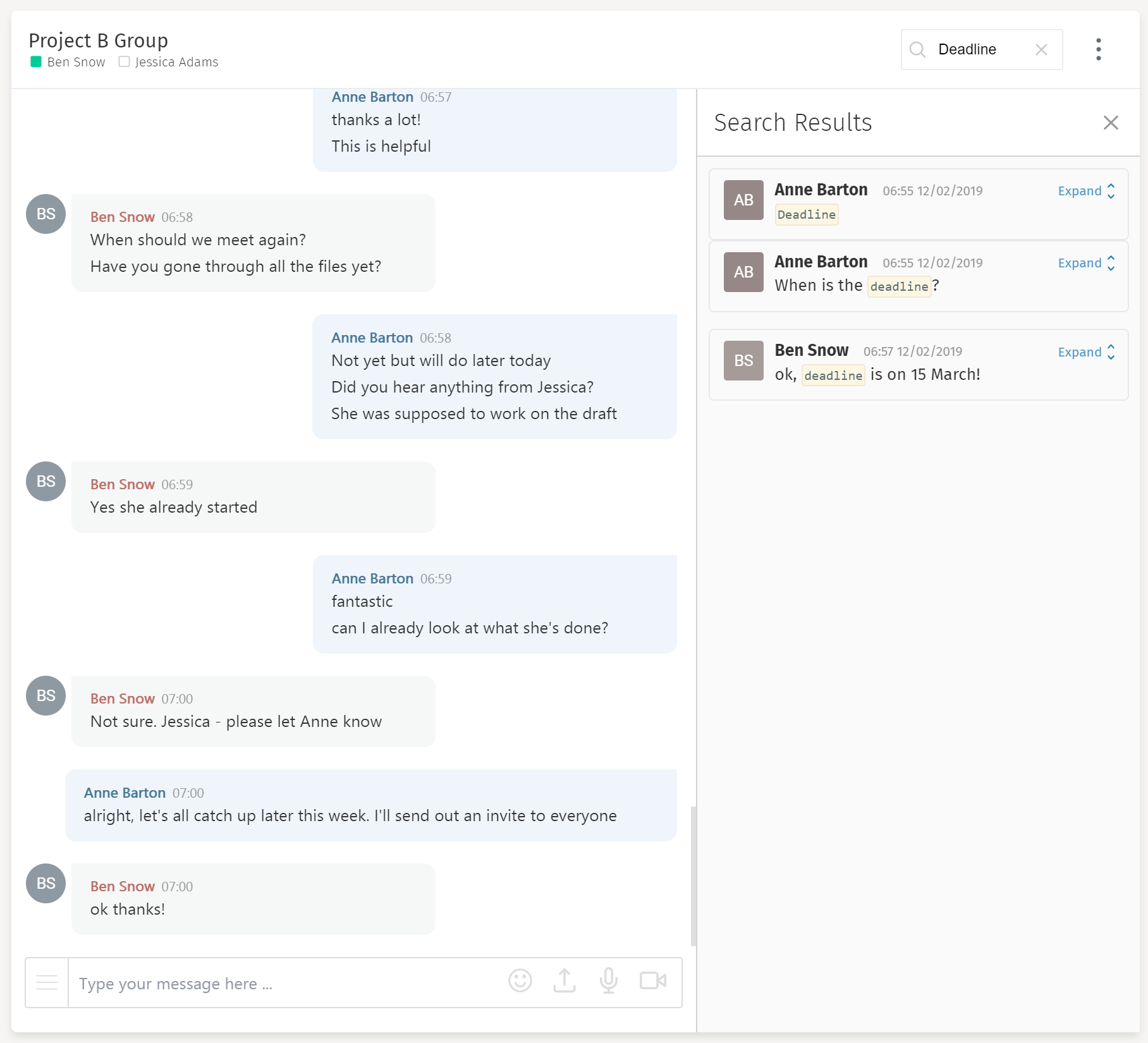Click Ben Snow's BS avatar in the chat
1148x1043 pixels.
coord(45,214)
